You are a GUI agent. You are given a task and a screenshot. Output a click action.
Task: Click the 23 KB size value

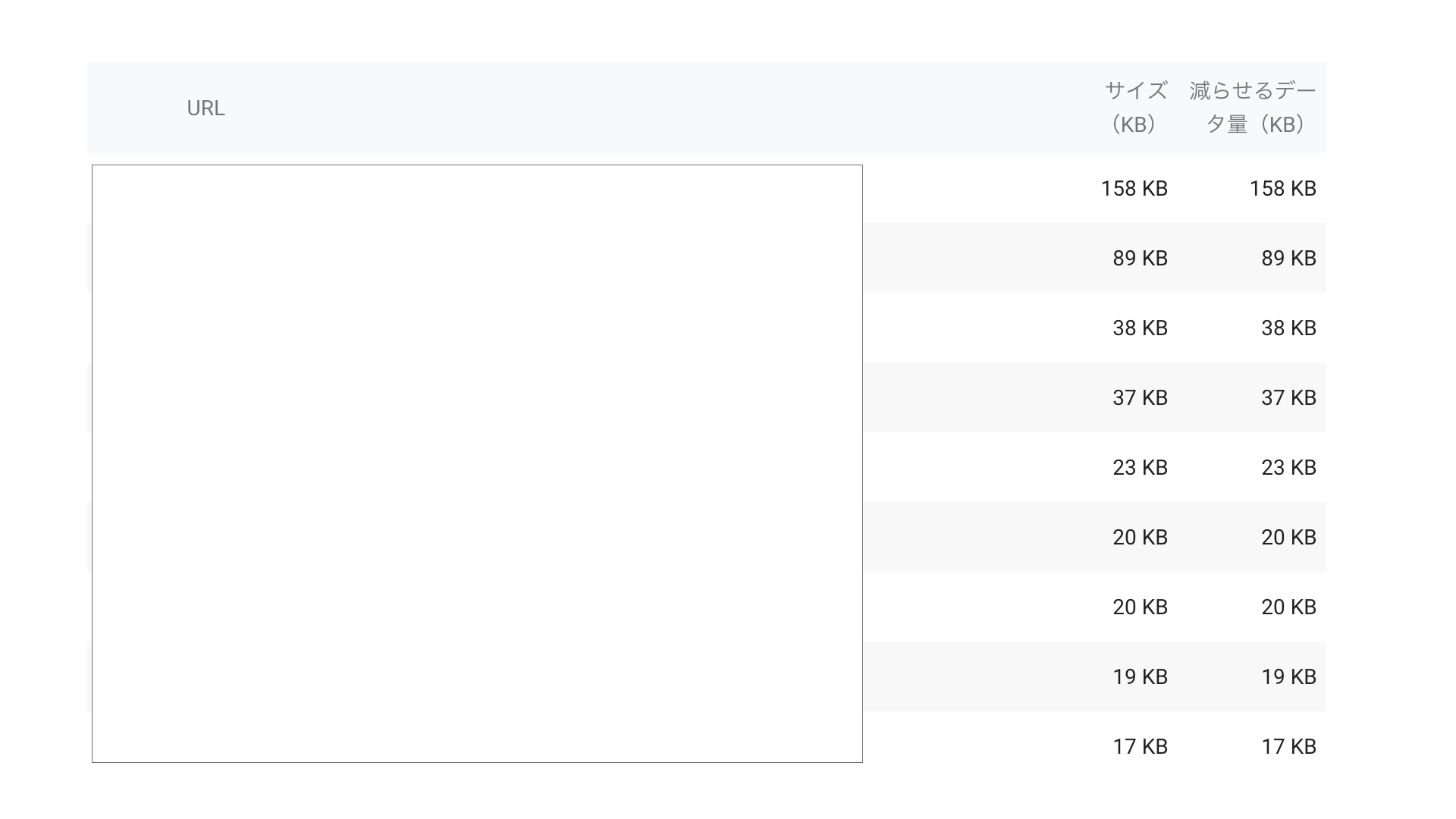1140,468
